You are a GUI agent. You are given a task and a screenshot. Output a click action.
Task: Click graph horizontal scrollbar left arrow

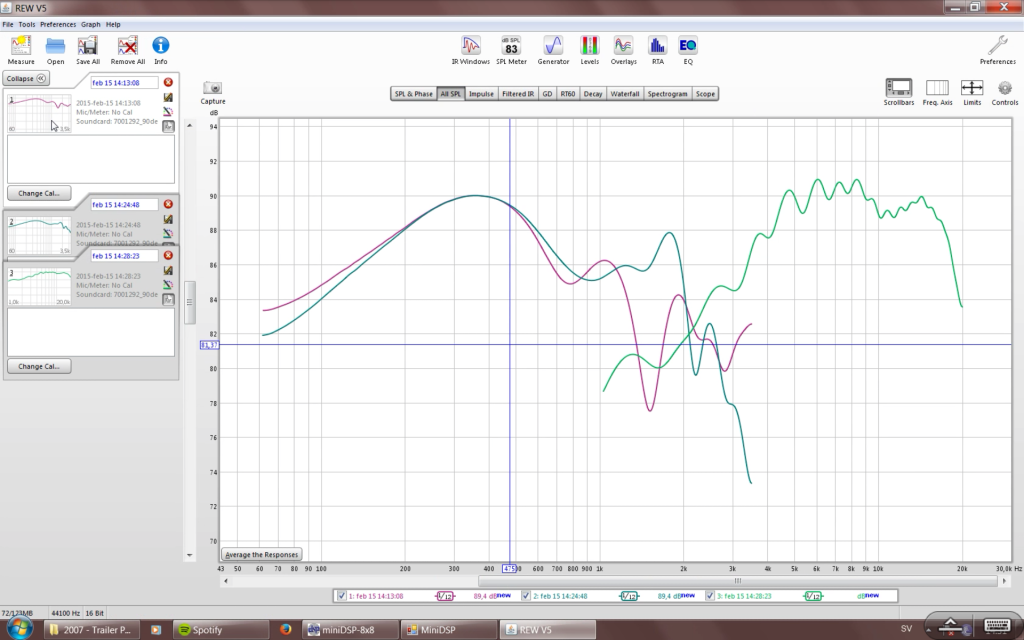[226, 581]
